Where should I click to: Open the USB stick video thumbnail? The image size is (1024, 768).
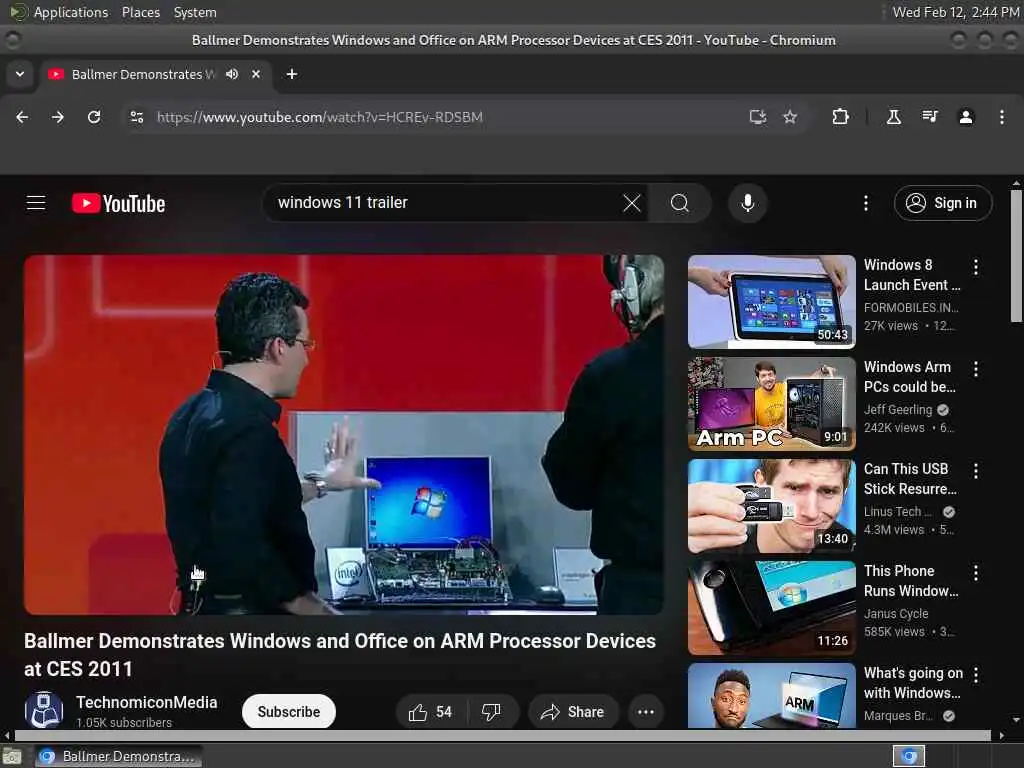(772, 506)
